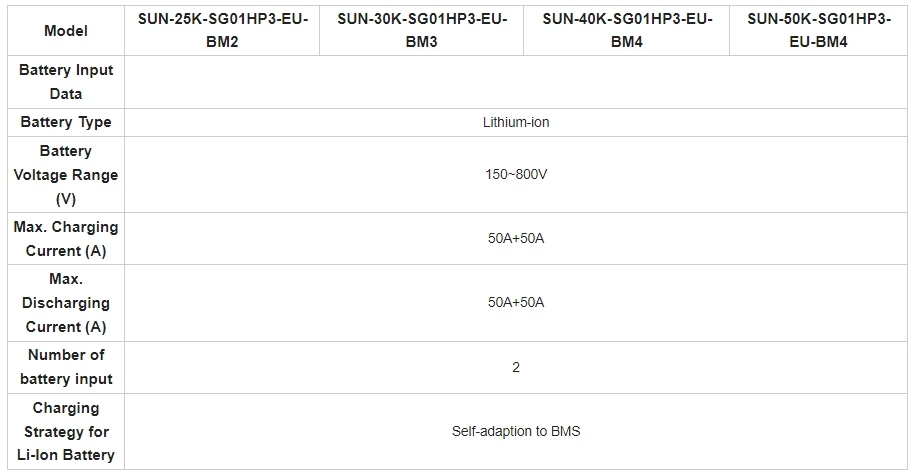916x476 pixels.
Task: Click the Battery Voltage Range row label
Action: 66,163
